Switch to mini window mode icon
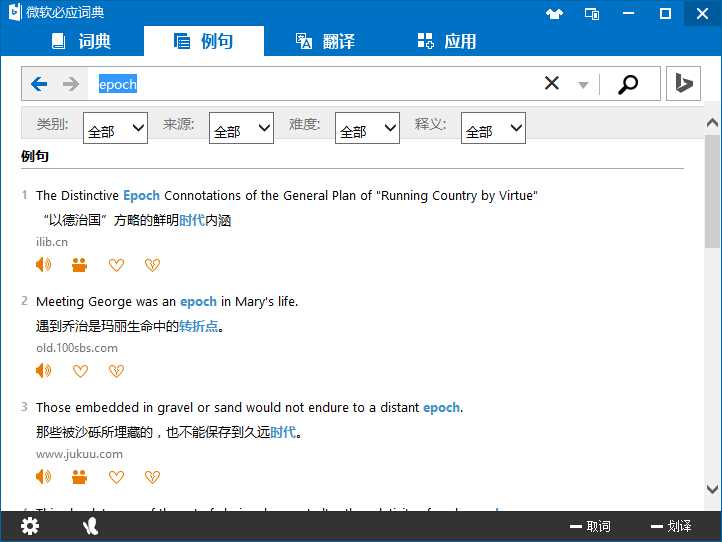 pos(592,14)
